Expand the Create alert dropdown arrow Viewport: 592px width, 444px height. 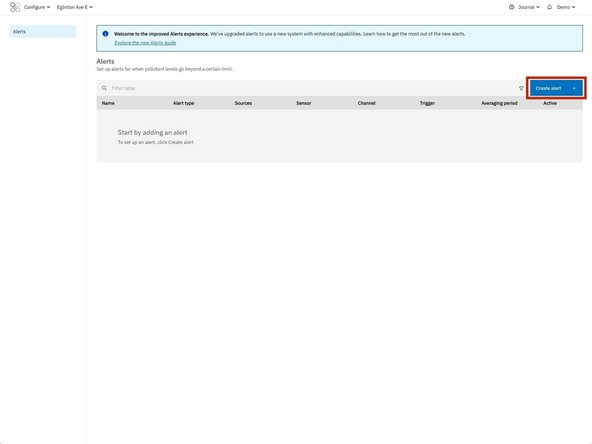click(x=574, y=88)
